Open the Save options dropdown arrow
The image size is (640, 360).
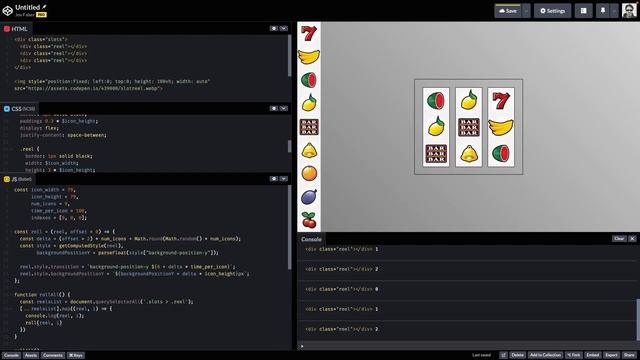point(526,11)
